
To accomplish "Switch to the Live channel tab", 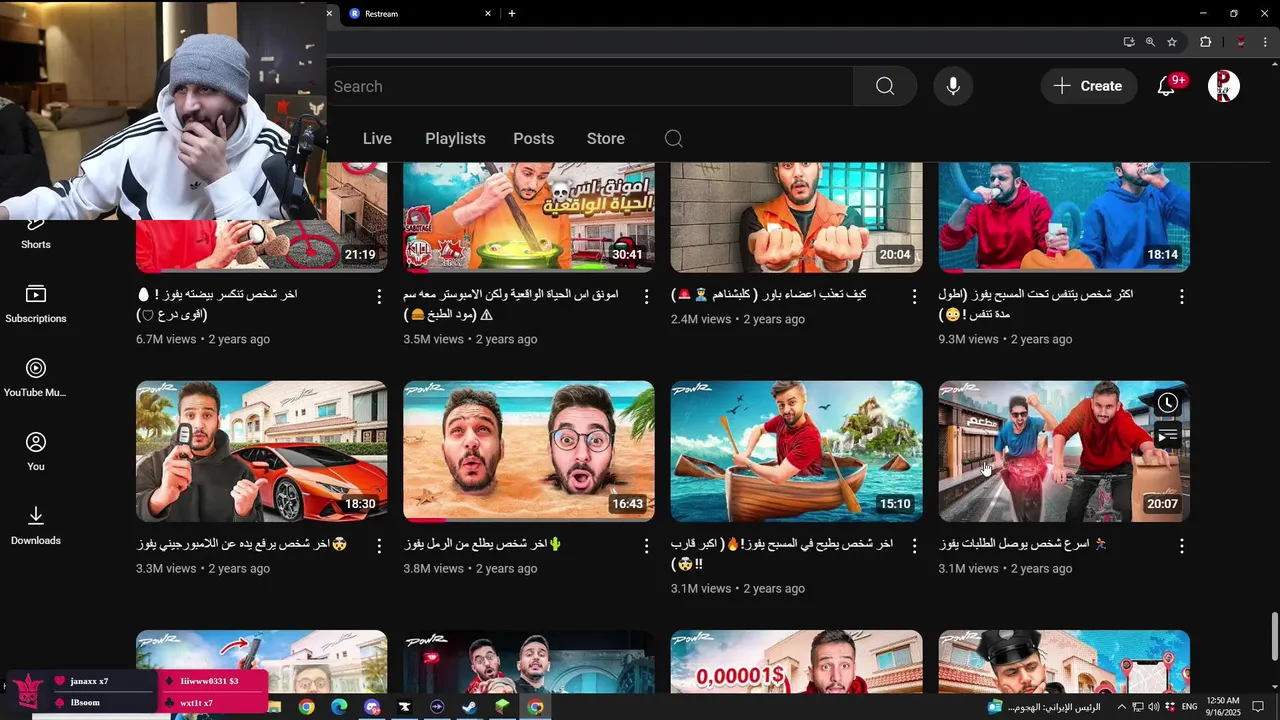I will click(377, 139).
